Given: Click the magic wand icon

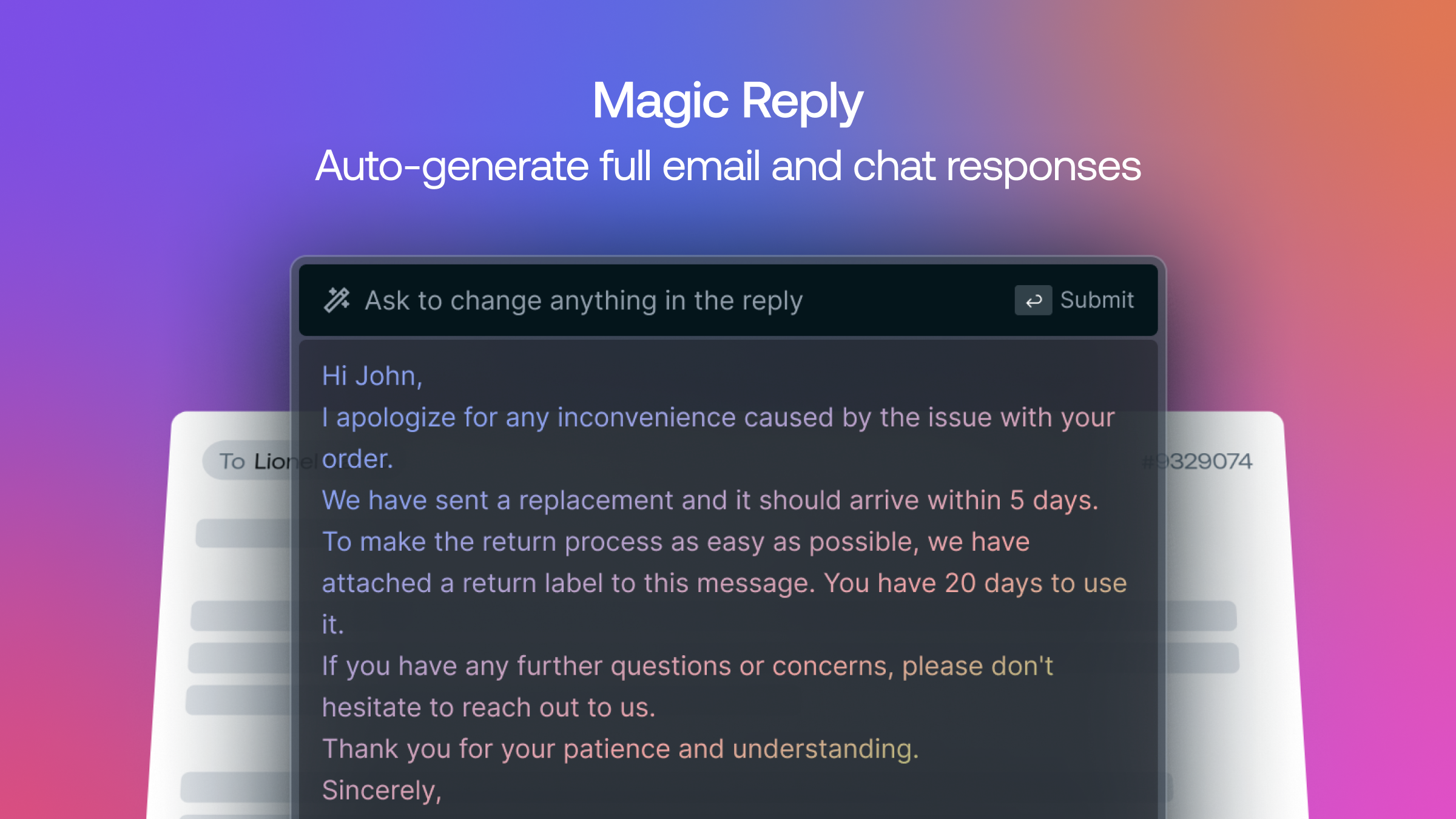Looking at the screenshot, I should click(337, 300).
